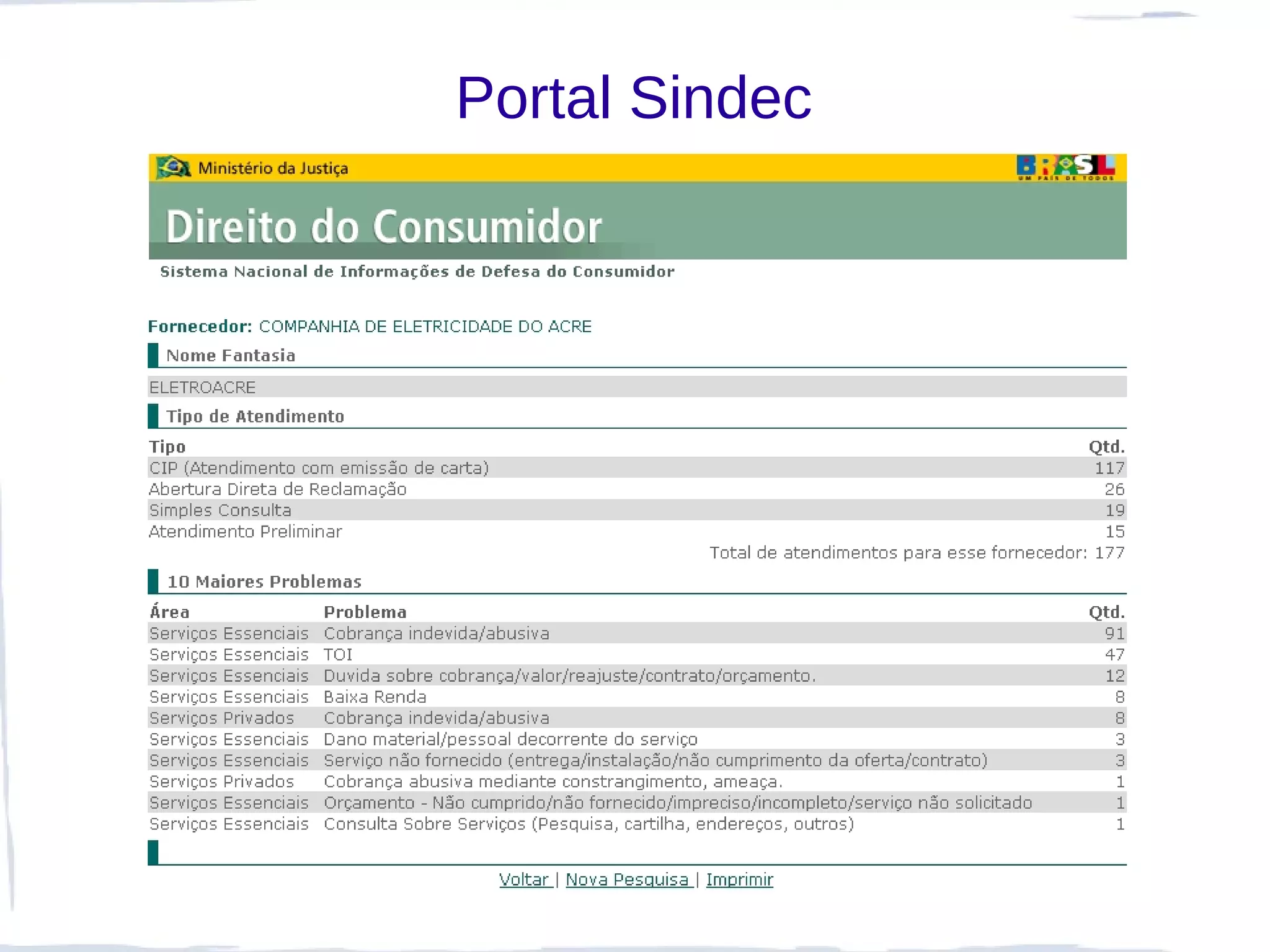
Task: Select the ELETROACRE row
Action: click(637, 387)
